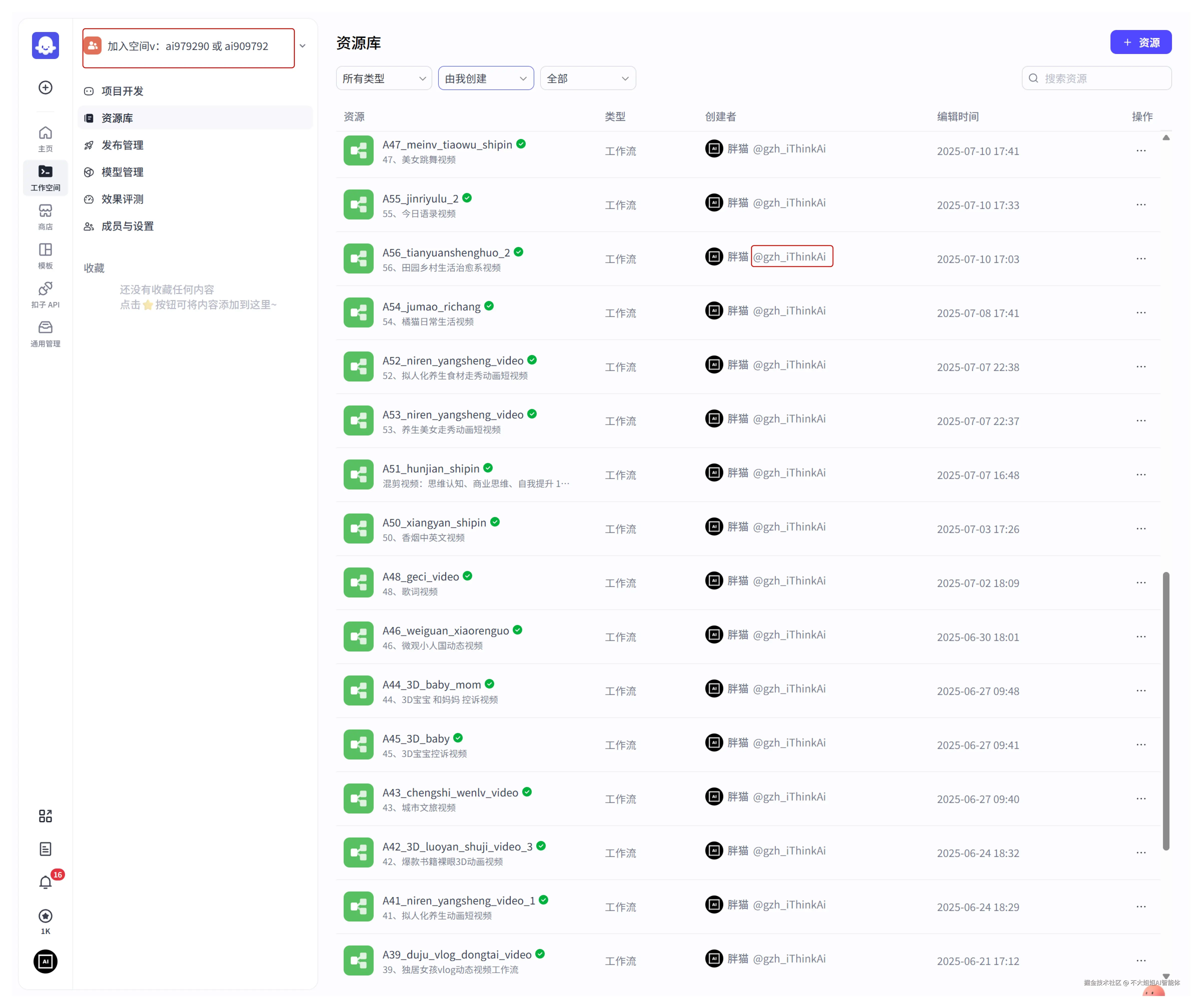The width and height of the screenshot is (1202, 1008).
Task: Open the 模板 templates icon
Action: [45, 256]
